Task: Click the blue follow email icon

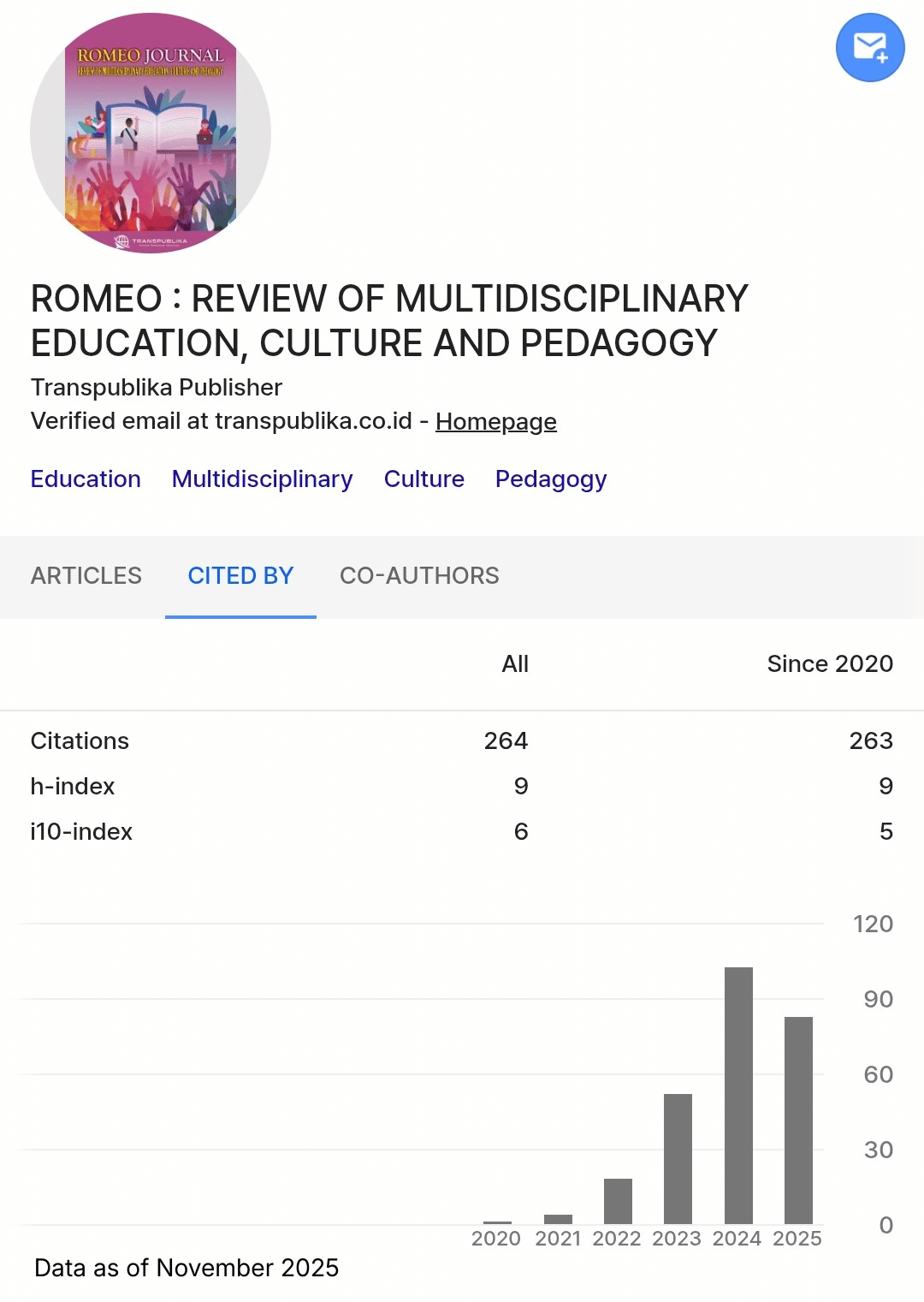Action: (x=869, y=48)
